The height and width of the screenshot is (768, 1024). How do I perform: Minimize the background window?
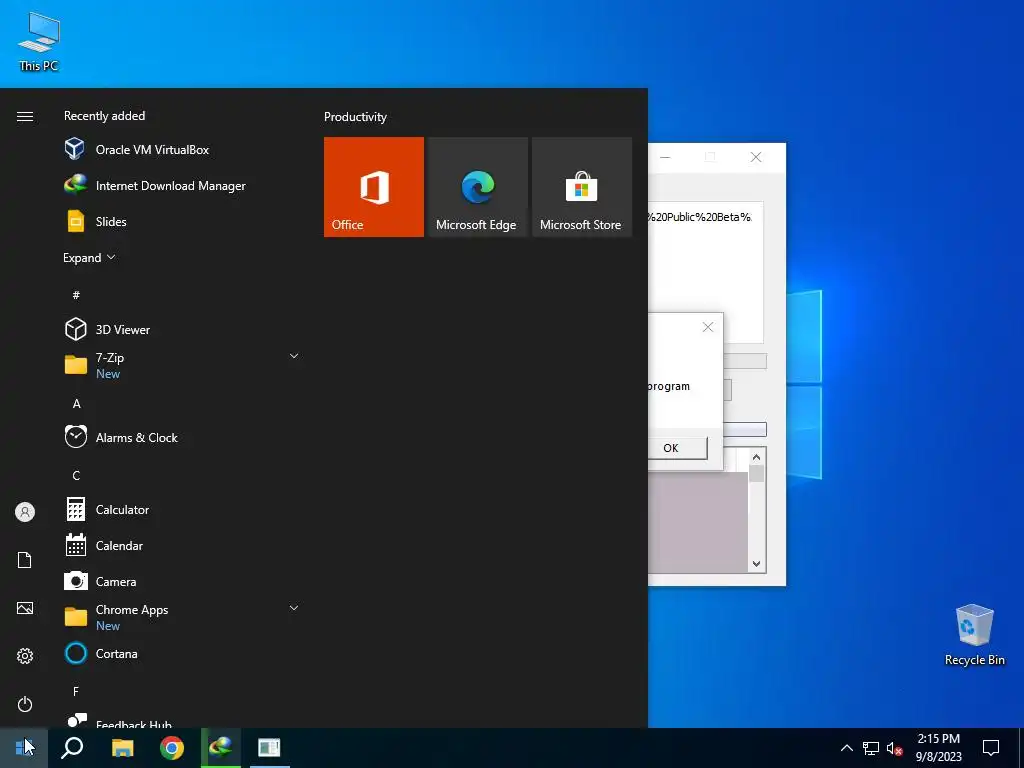665,157
